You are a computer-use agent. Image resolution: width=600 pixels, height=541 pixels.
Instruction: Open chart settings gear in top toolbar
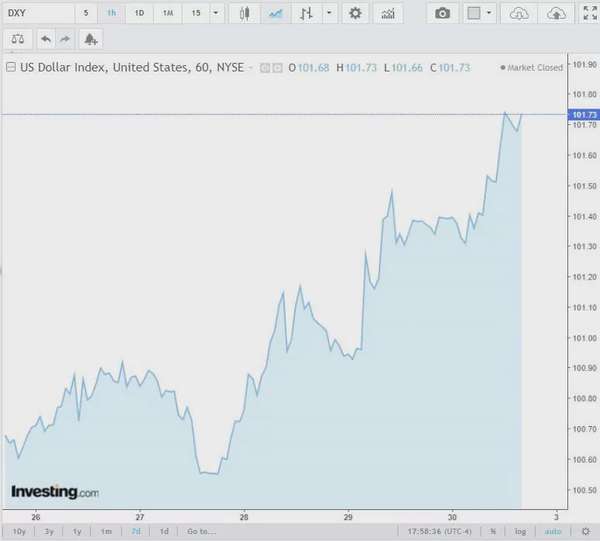pyautogui.click(x=355, y=13)
